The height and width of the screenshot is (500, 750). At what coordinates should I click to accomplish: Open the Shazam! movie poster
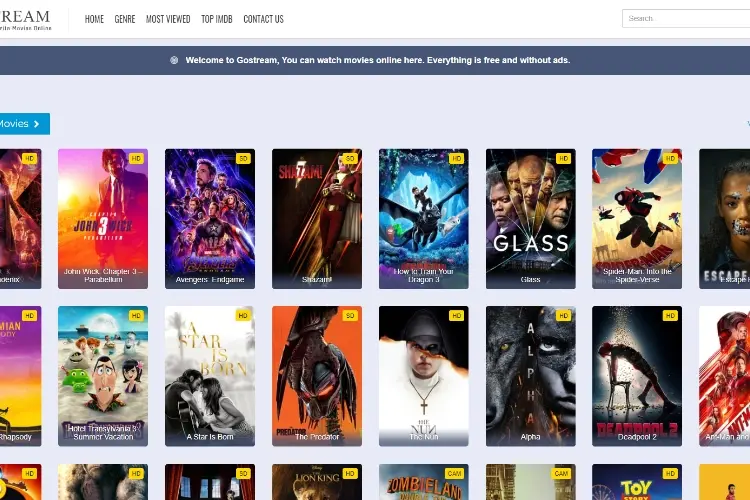[x=317, y=219]
